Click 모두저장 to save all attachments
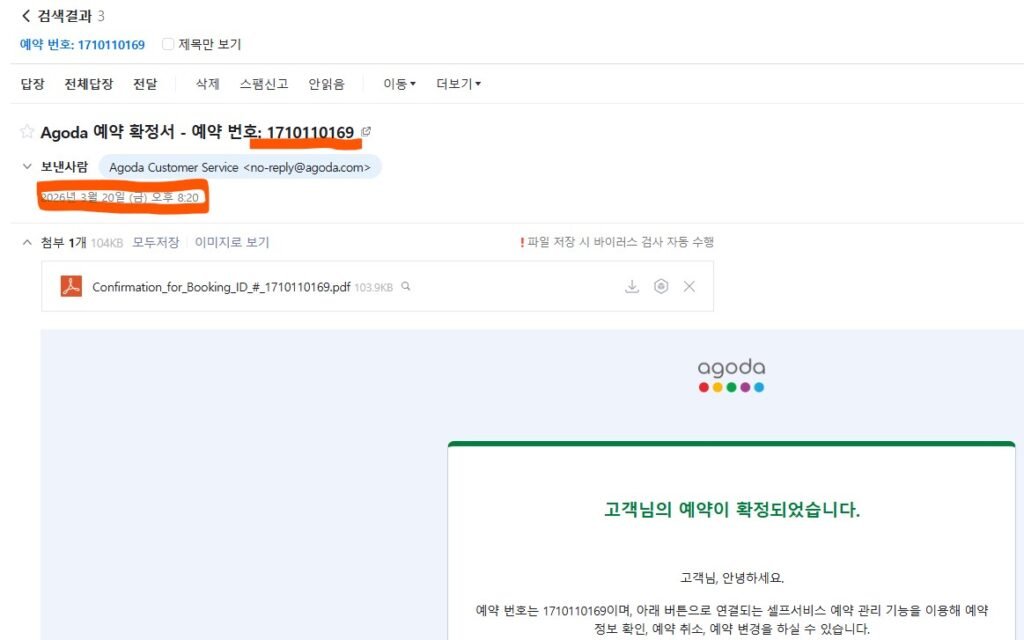Viewport: 1024px width, 640px height. point(155,242)
